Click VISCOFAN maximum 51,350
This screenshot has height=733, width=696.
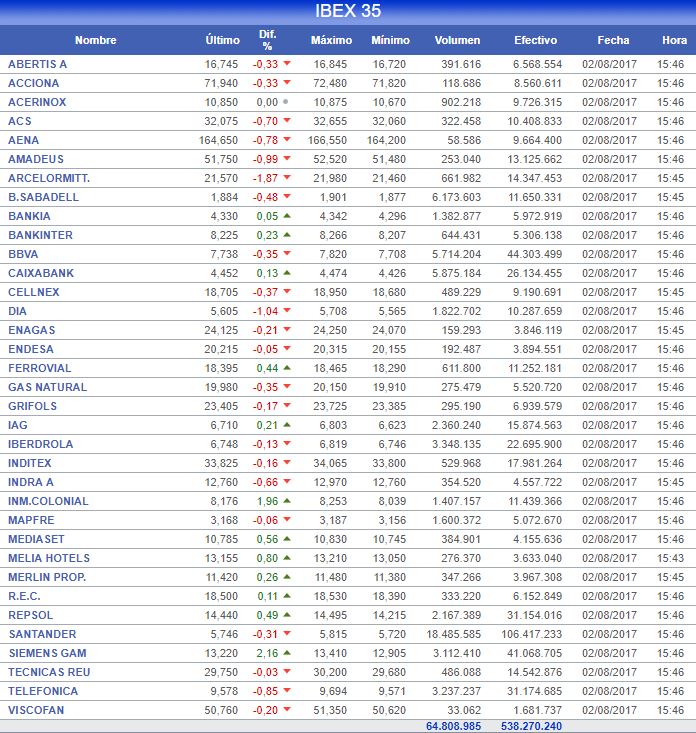pyautogui.click(x=330, y=710)
